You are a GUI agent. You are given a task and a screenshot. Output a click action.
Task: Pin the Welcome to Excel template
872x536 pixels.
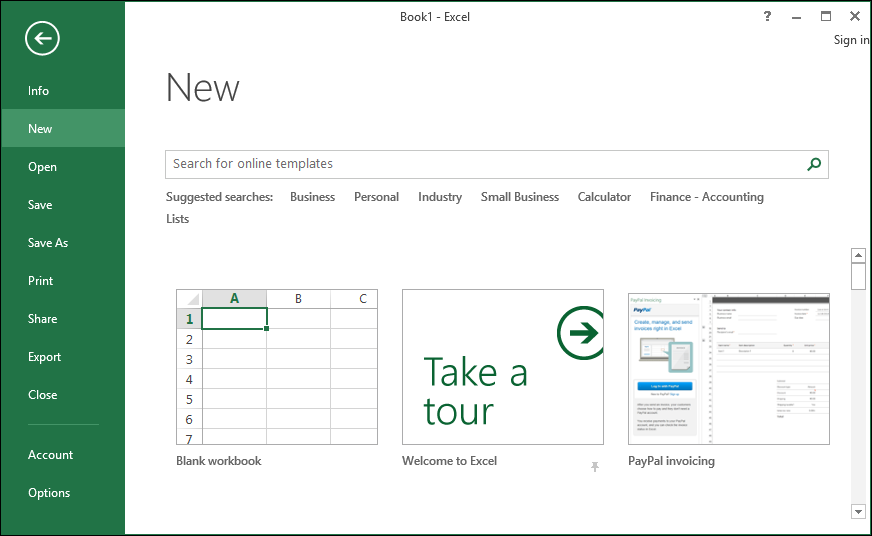pyautogui.click(x=595, y=466)
